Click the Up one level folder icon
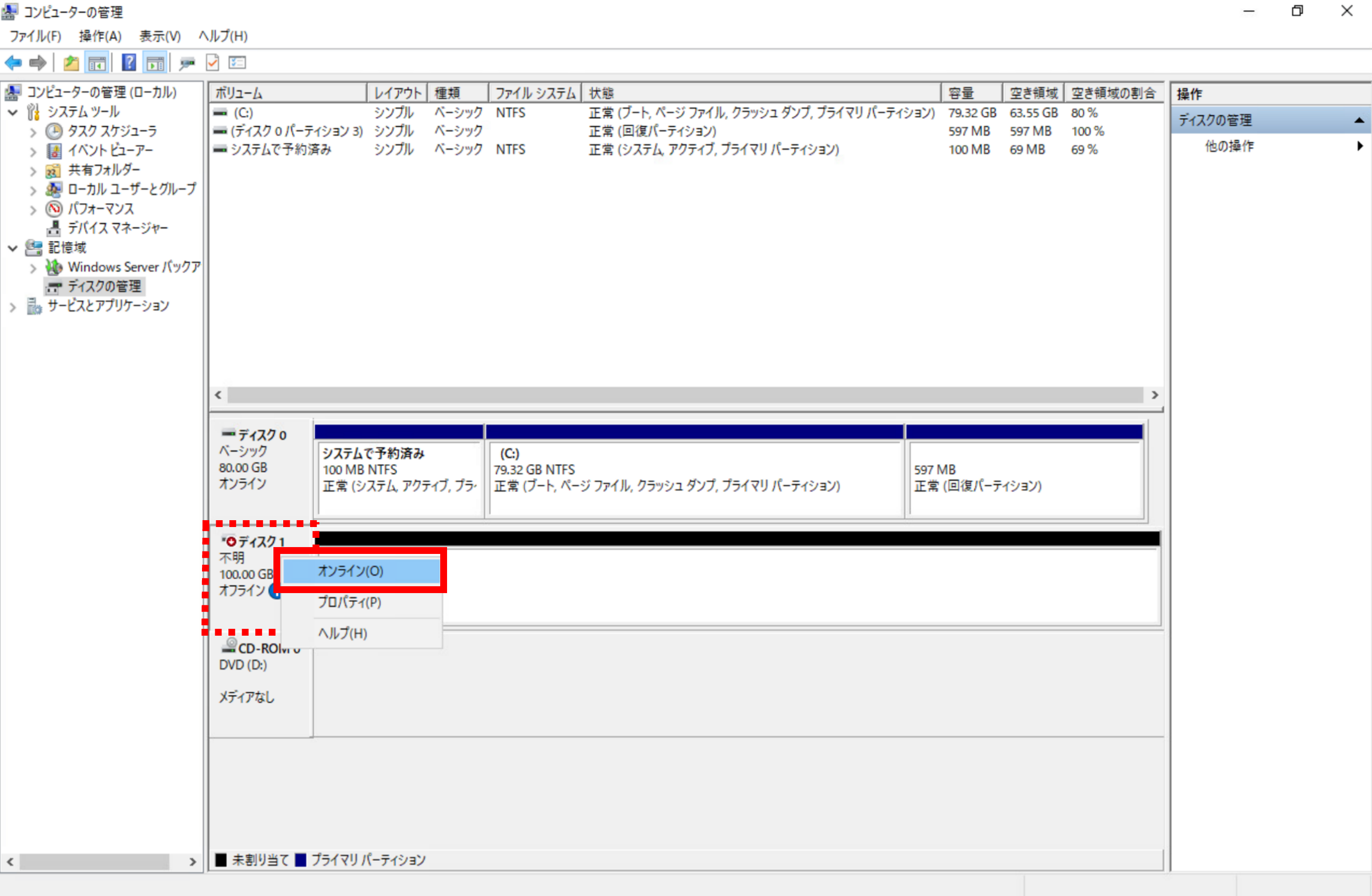Image resolution: width=1372 pixels, height=896 pixels. (71, 63)
